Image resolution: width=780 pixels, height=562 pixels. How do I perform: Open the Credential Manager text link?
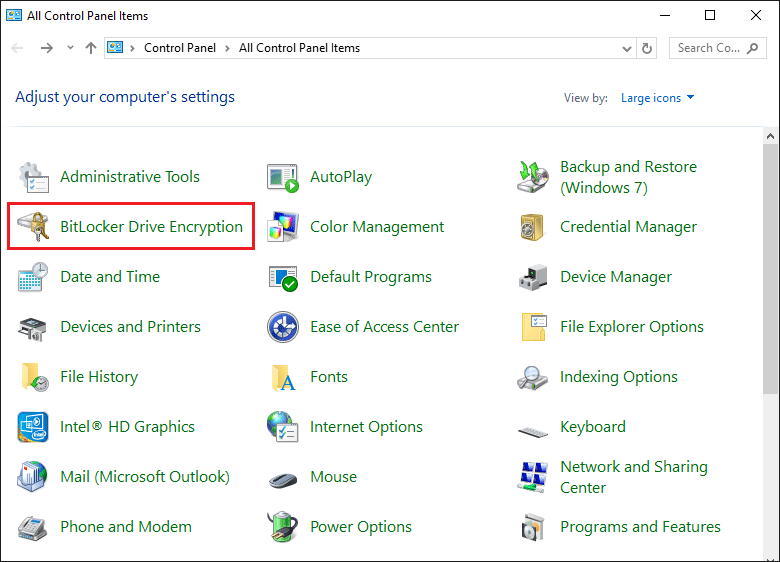(x=628, y=227)
